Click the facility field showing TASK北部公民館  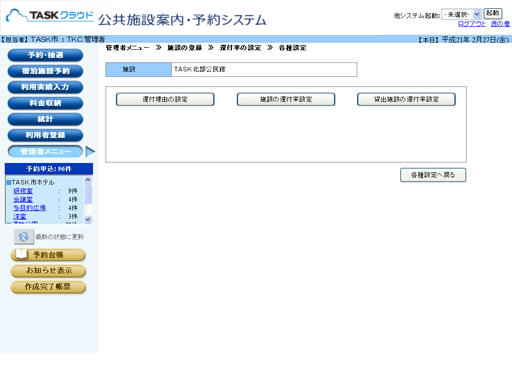click(264, 69)
